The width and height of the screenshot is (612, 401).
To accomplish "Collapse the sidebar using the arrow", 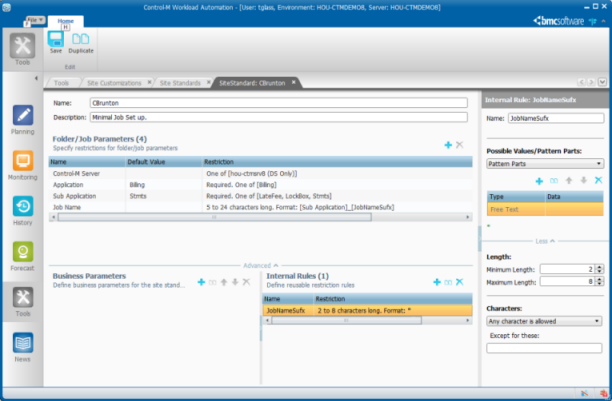I will (36, 78).
